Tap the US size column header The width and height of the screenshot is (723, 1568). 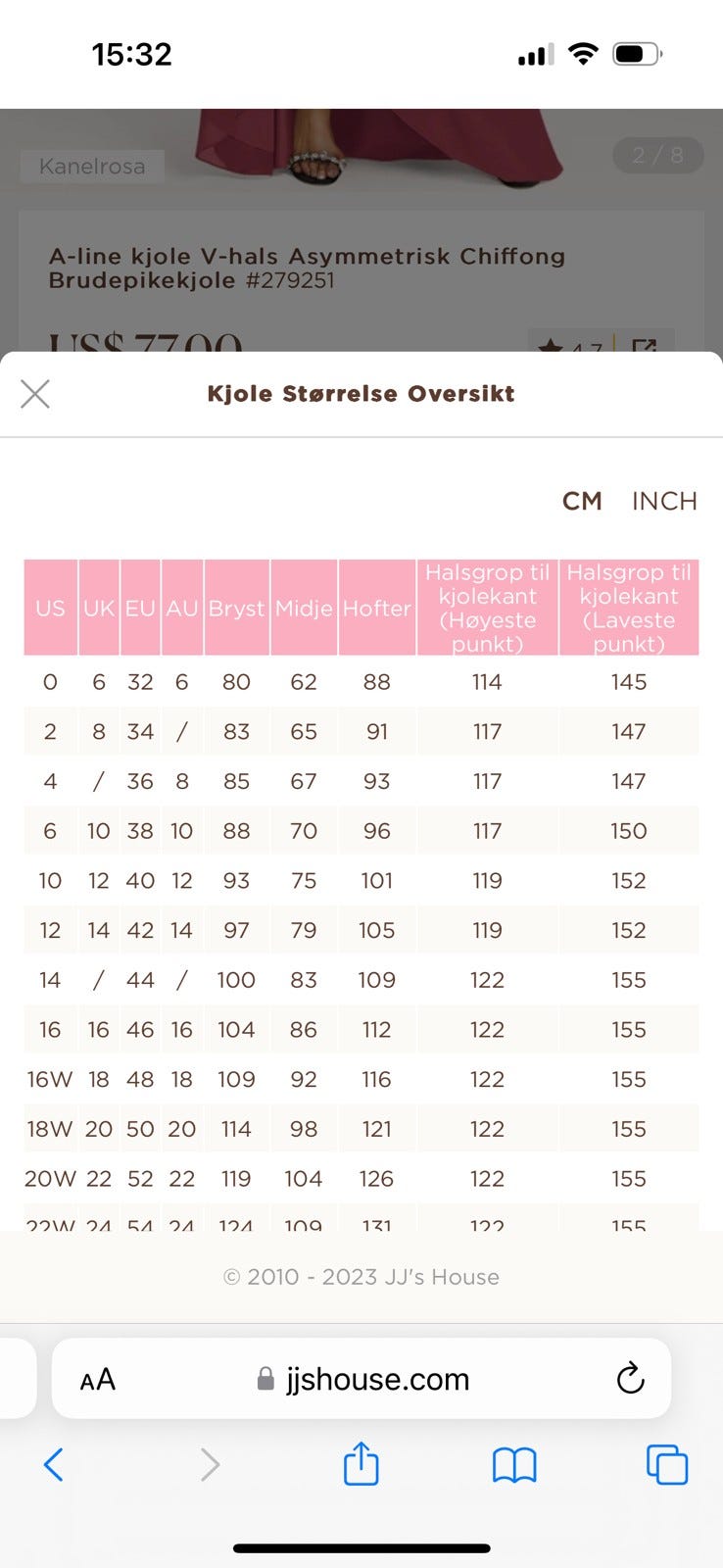tap(50, 608)
